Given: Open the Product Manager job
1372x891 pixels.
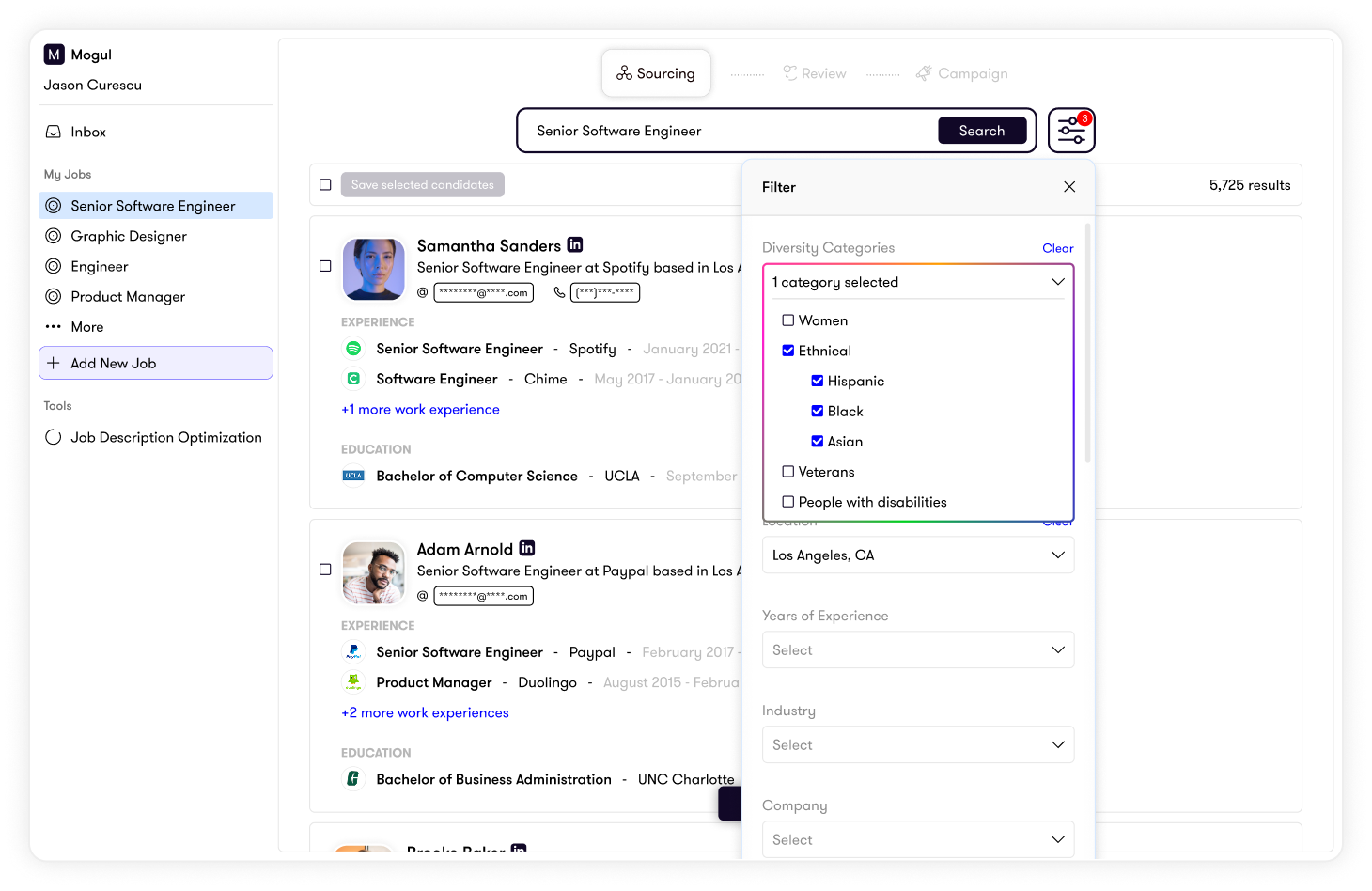Looking at the screenshot, I should tap(156, 296).
